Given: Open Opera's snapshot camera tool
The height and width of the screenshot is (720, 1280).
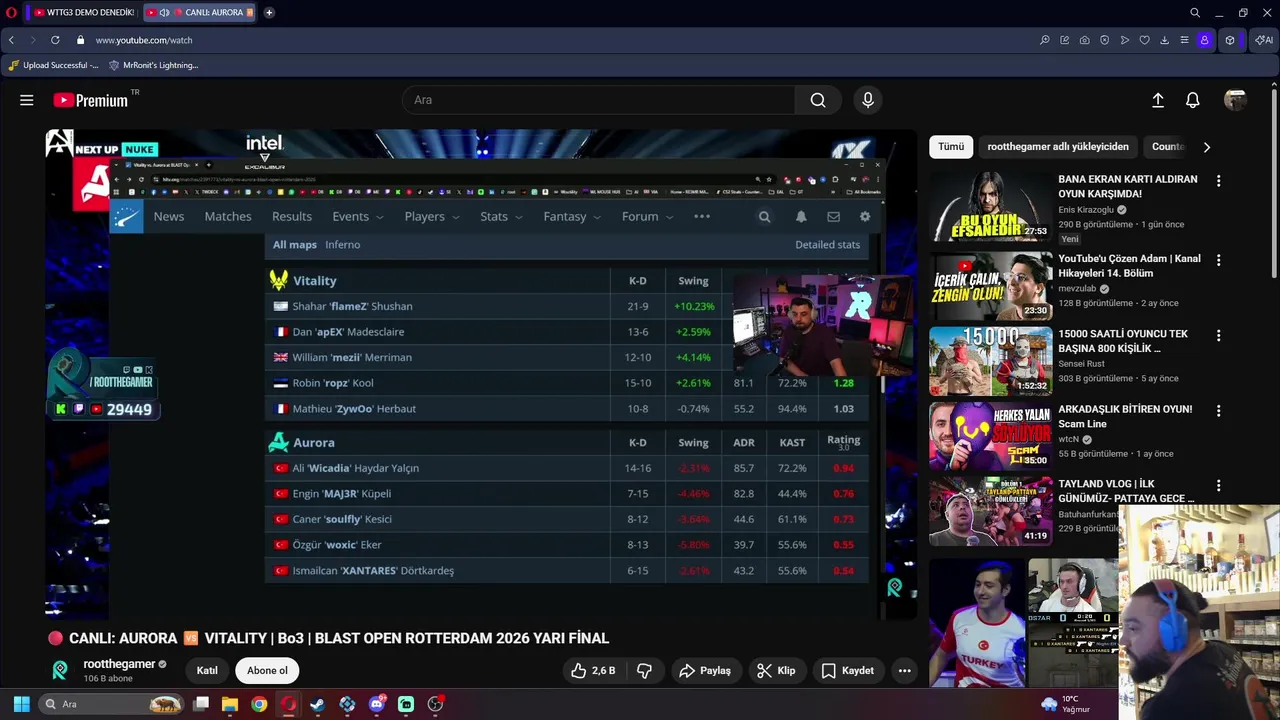Looking at the screenshot, I should point(1085,40).
